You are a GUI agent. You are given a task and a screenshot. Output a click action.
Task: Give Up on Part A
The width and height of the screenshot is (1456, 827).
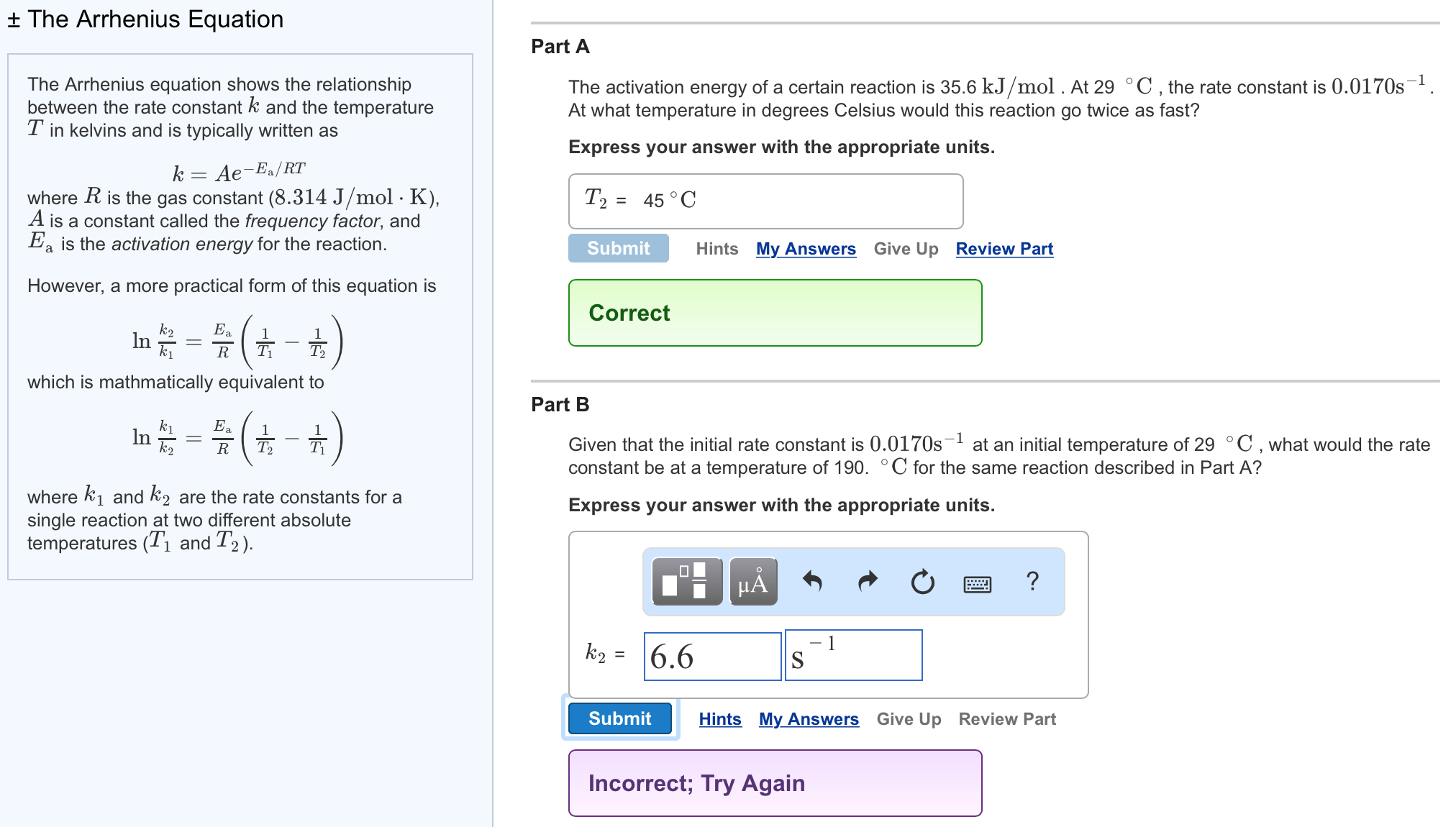point(906,249)
